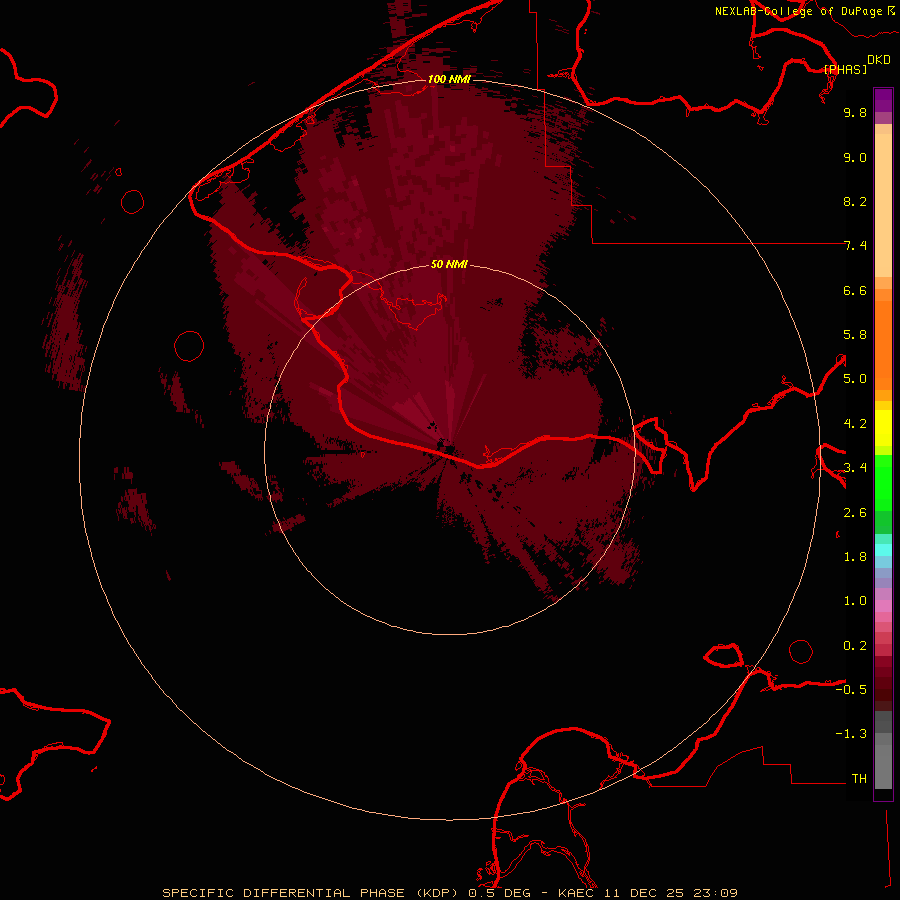The image size is (900, 900).
Task: Click the 7.4 scale value
Action: click(x=855, y=246)
